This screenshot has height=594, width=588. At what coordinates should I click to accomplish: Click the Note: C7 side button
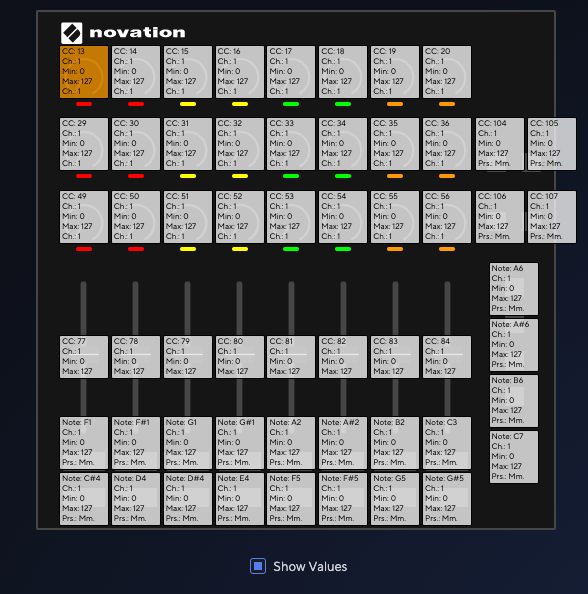click(x=514, y=457)
